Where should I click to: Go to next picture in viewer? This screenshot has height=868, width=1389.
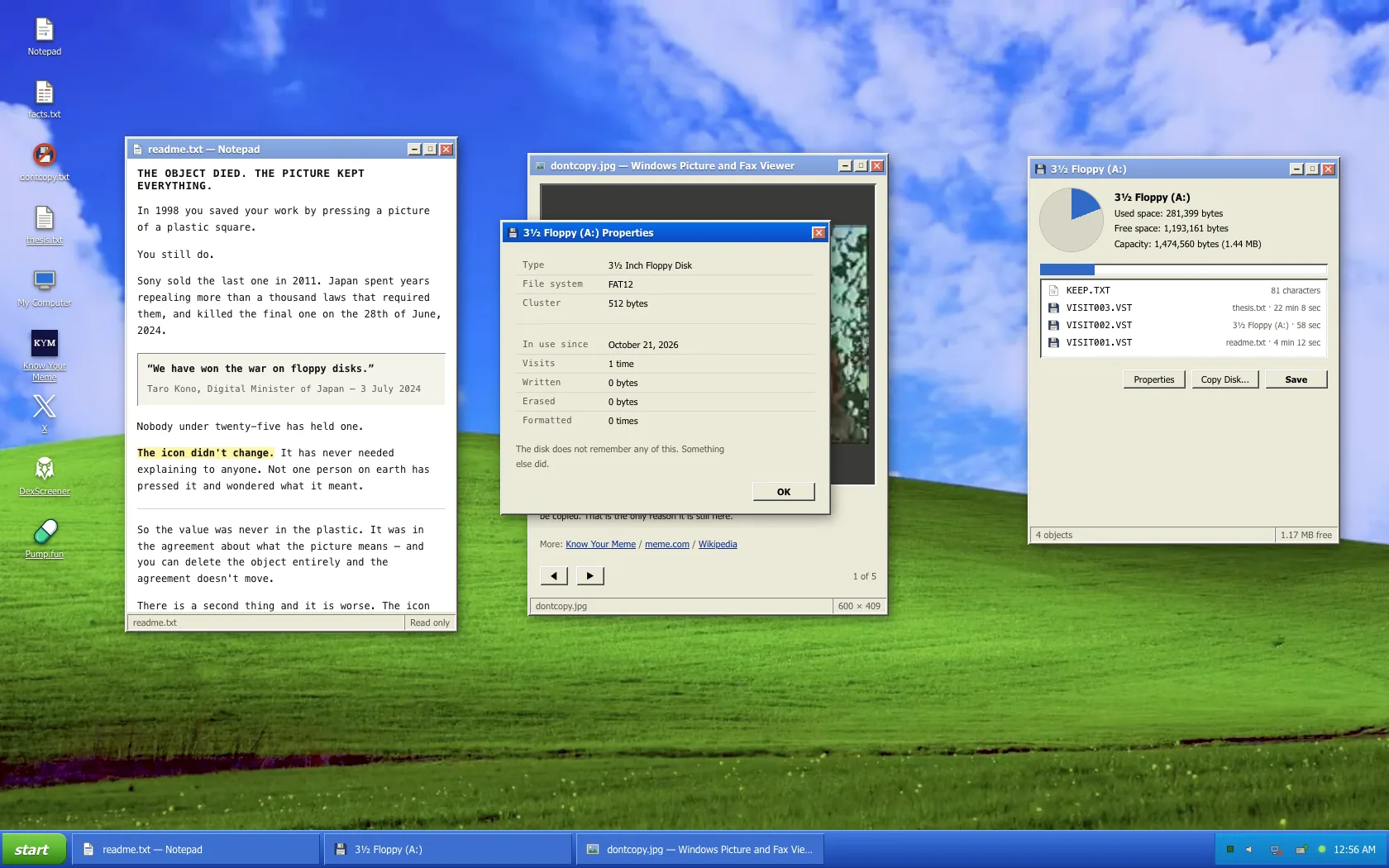590,576
